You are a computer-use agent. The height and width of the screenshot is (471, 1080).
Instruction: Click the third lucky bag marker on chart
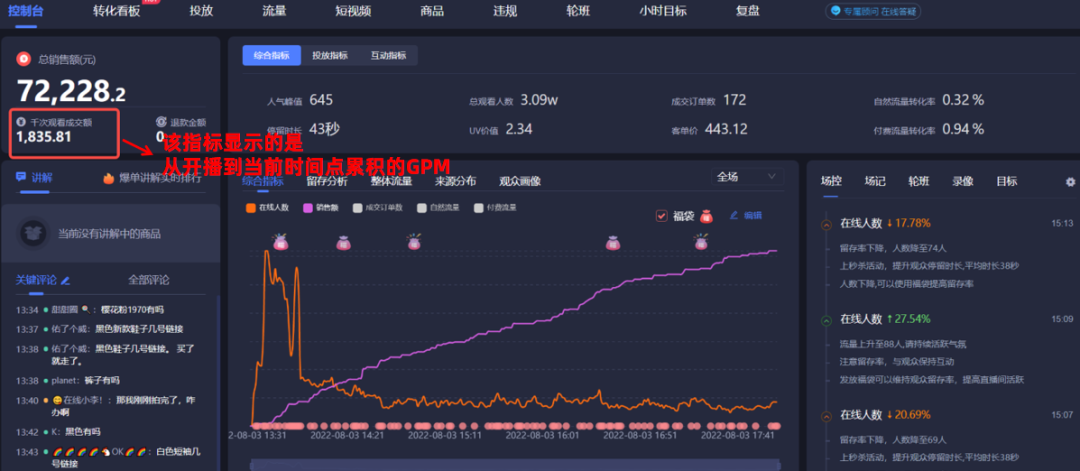[414, 242]
